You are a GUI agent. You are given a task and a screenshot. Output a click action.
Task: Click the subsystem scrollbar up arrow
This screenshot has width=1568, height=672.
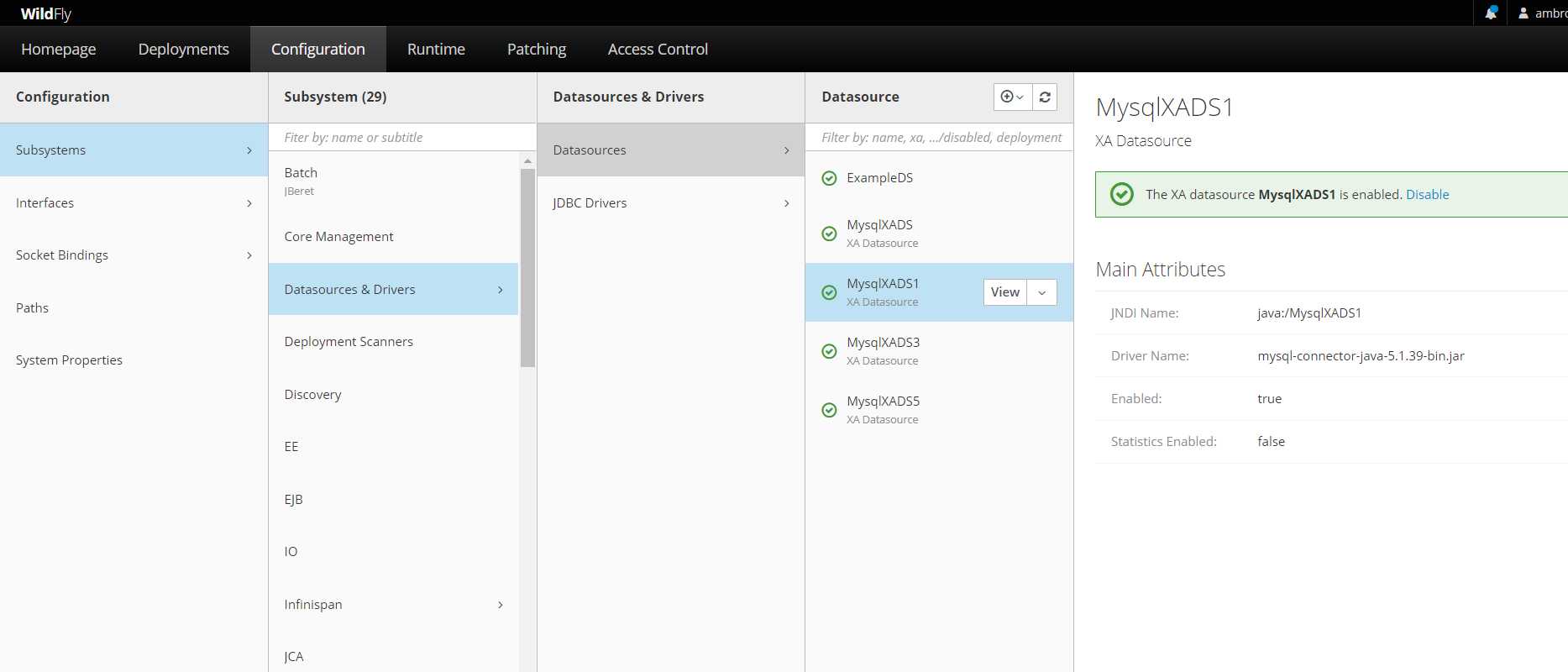(x=527, y=160)
